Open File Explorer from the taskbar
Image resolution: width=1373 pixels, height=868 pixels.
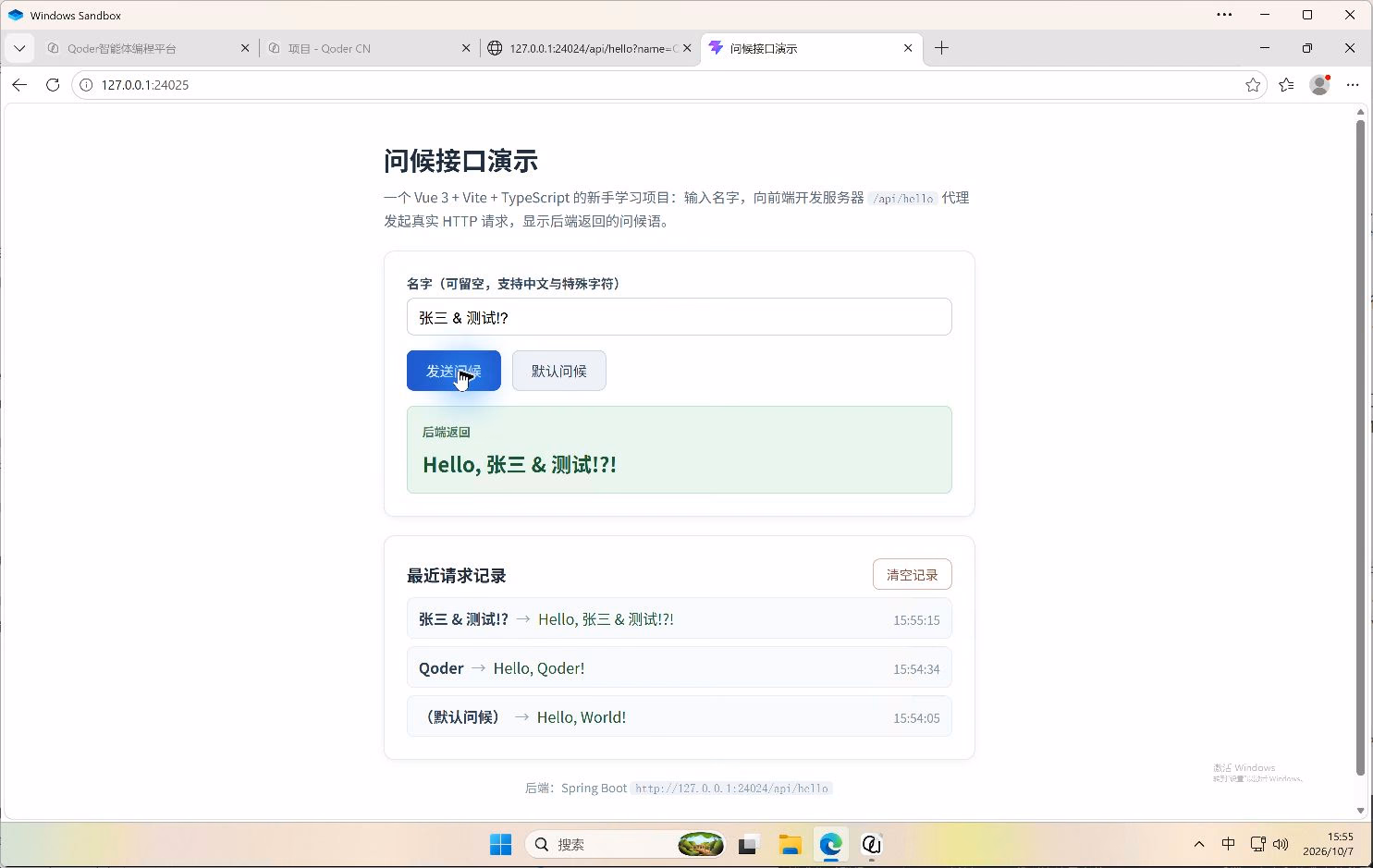[x=790, y=844]
